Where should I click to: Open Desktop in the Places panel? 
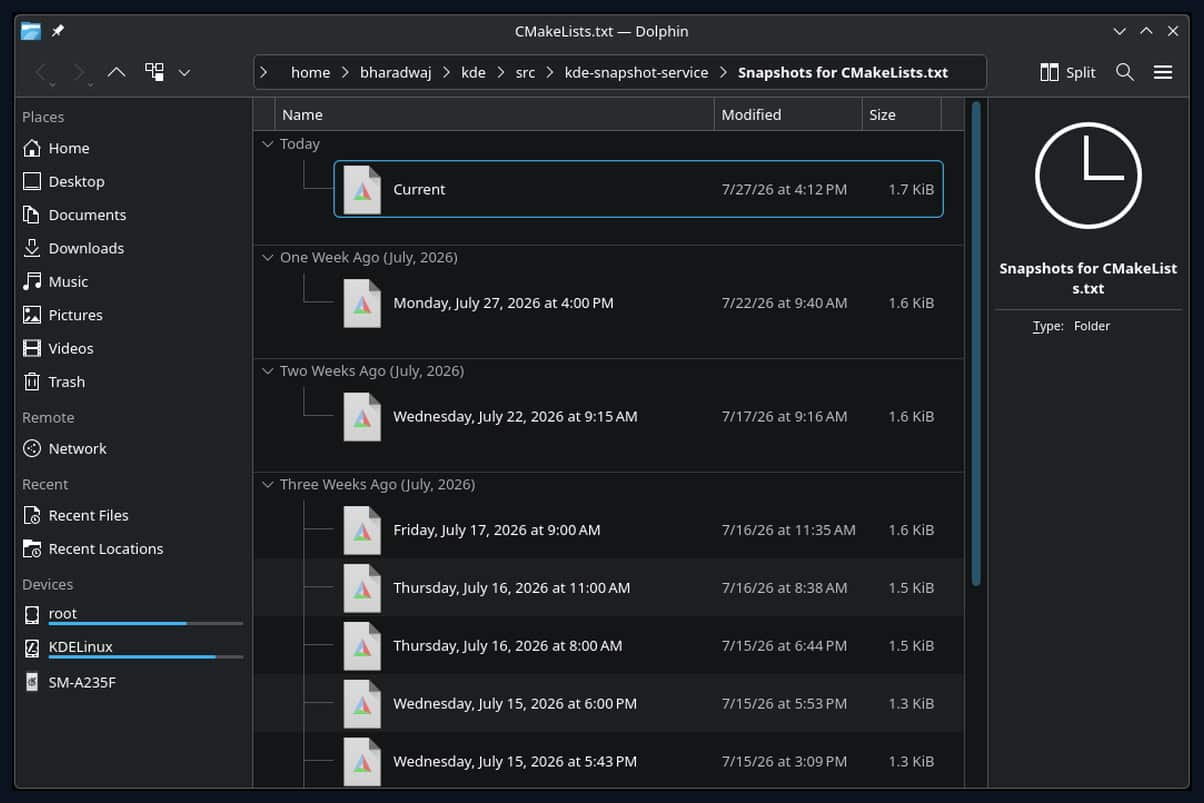(x=132, y=181)
